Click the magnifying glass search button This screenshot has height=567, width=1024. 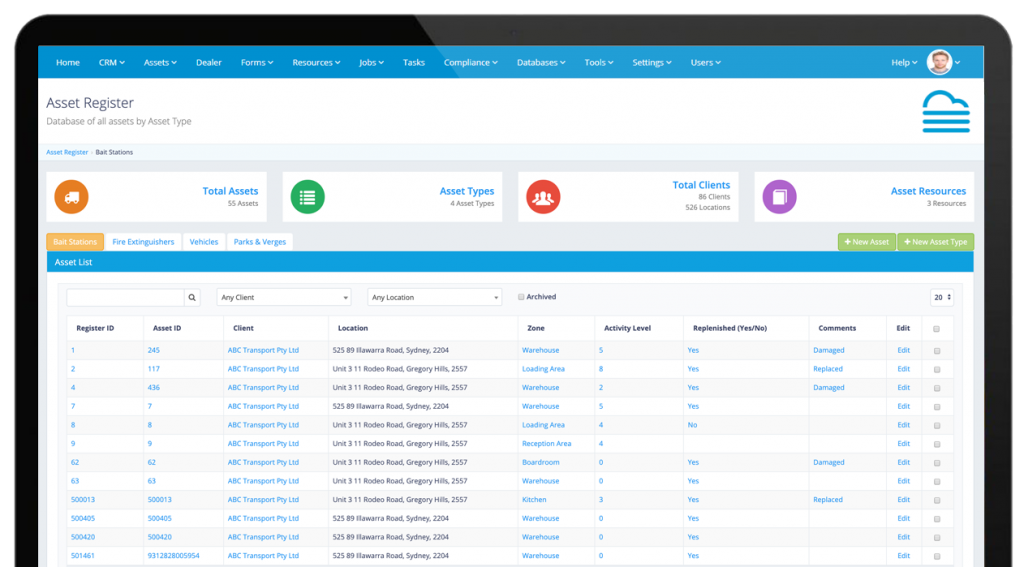click(x=192, y=297)
